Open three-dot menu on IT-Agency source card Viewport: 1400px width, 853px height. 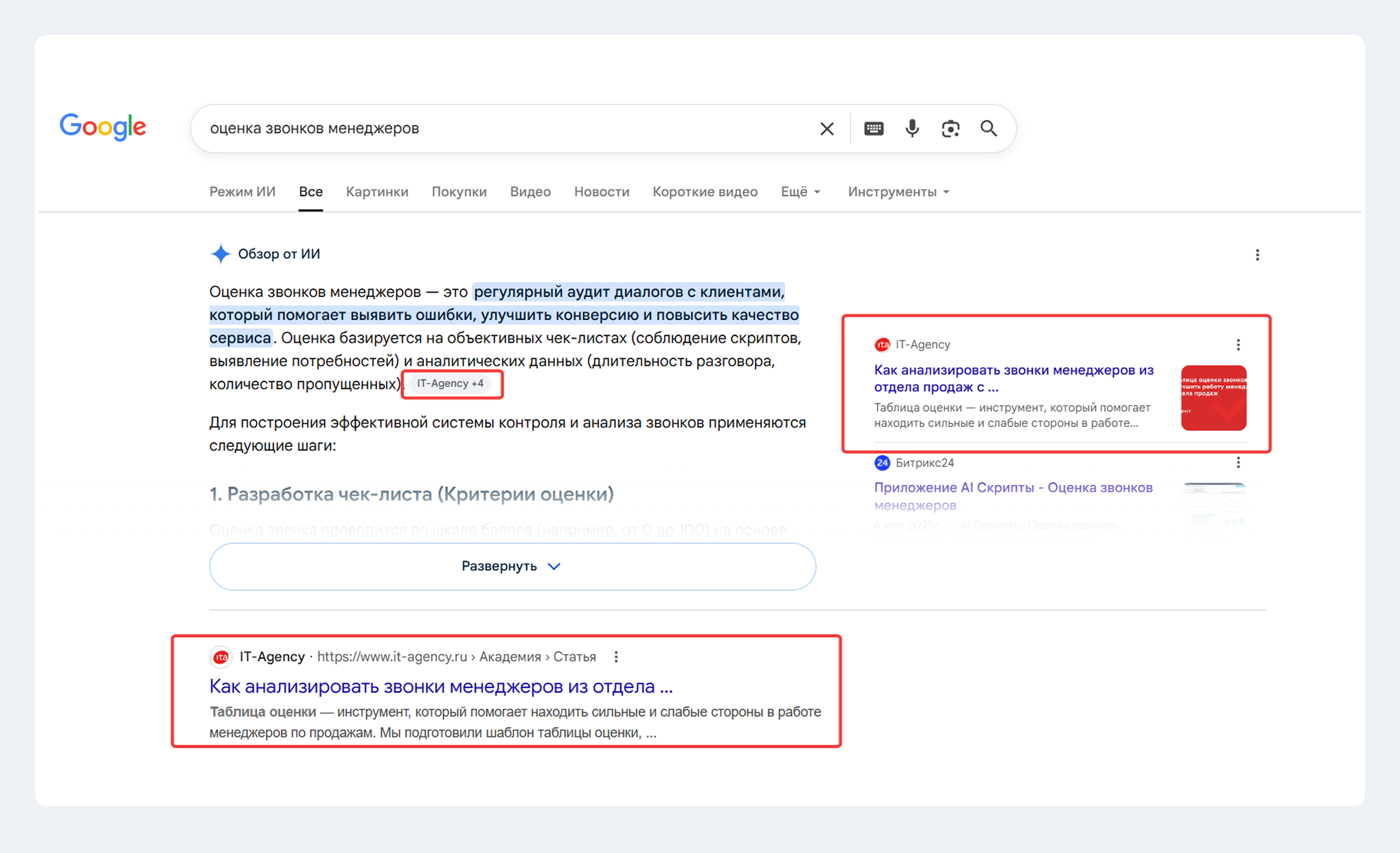coord(1238,345)
